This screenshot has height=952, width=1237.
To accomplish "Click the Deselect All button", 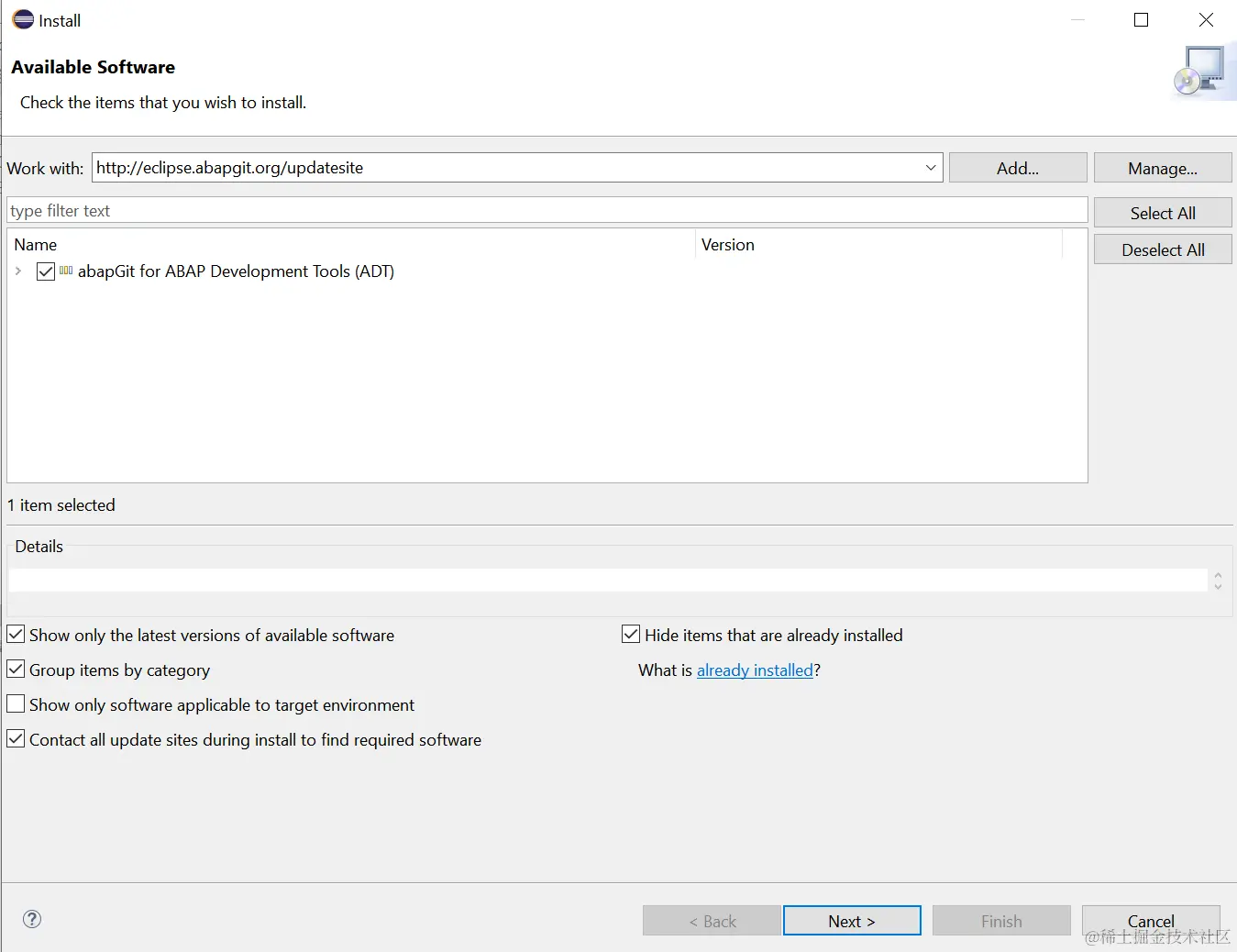I will point(1163,249).
